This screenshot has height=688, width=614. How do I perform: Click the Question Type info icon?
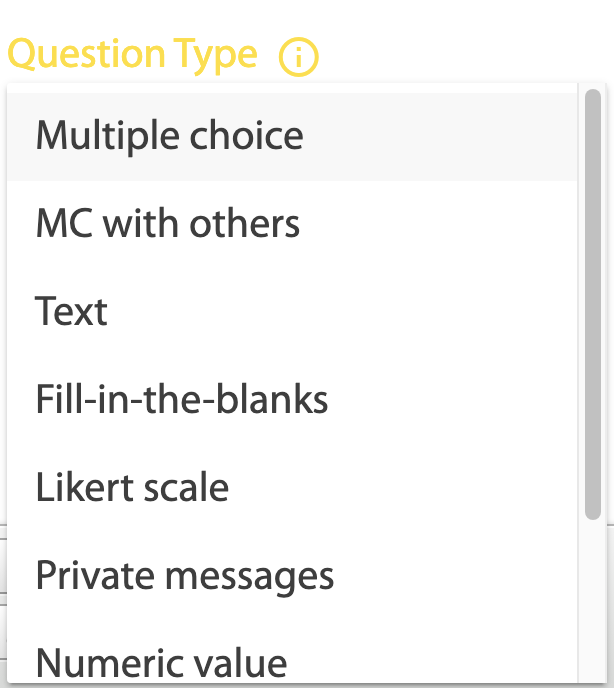pyautogui.click(x=298, y=57)
